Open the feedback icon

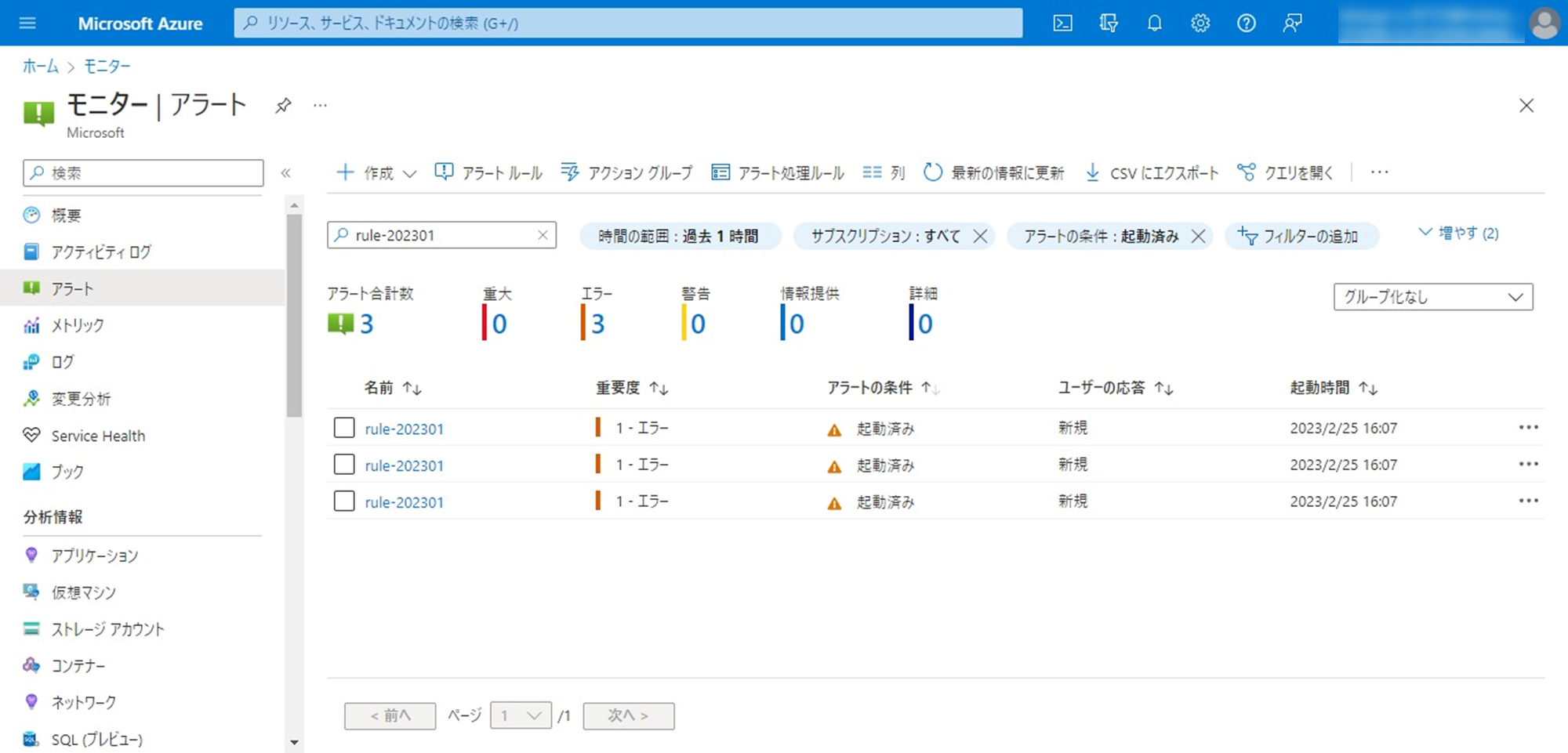[x=1292, y=24]
